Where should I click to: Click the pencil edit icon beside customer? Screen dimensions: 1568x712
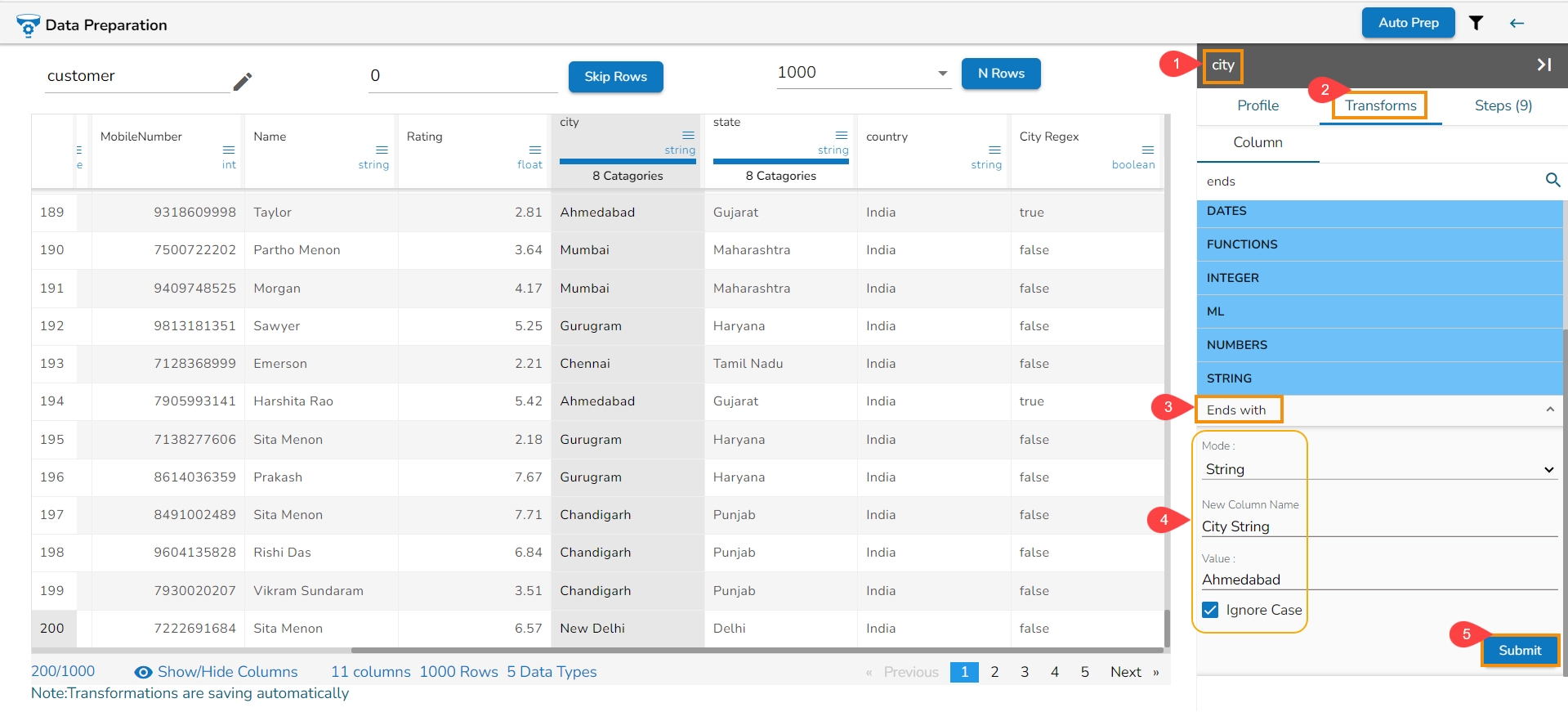point(243,82)
